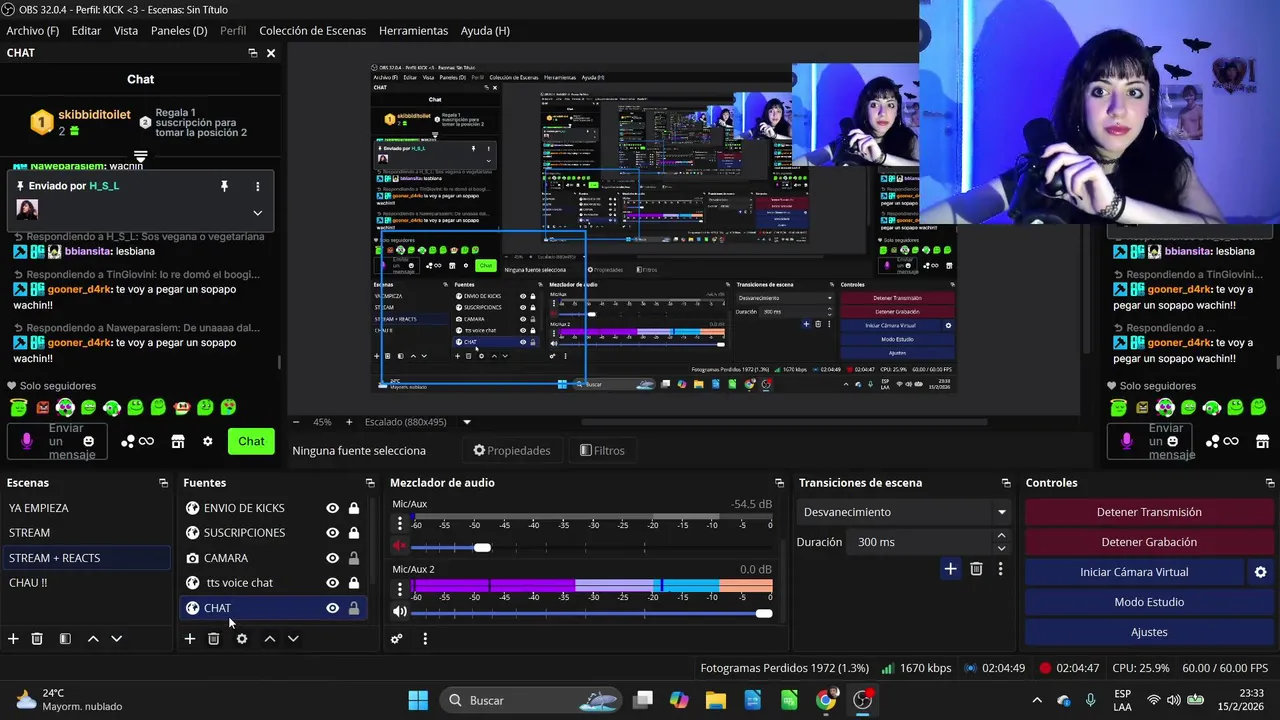
Task: Add a new scene with plus icon
Action: pyautogui.click(x=13, y=639)
